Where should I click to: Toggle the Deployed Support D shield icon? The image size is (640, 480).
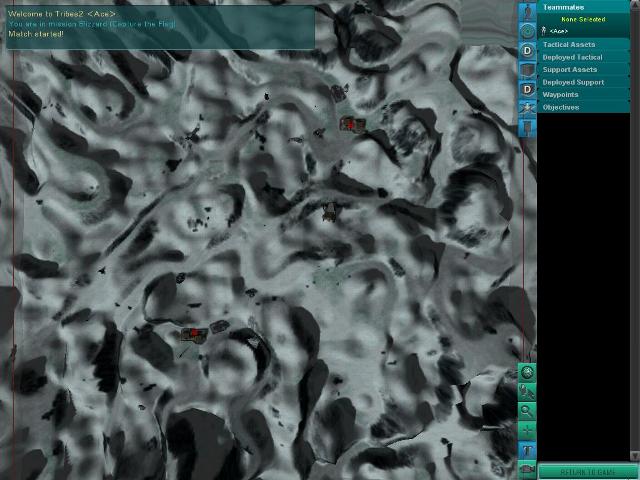(527, 89)
